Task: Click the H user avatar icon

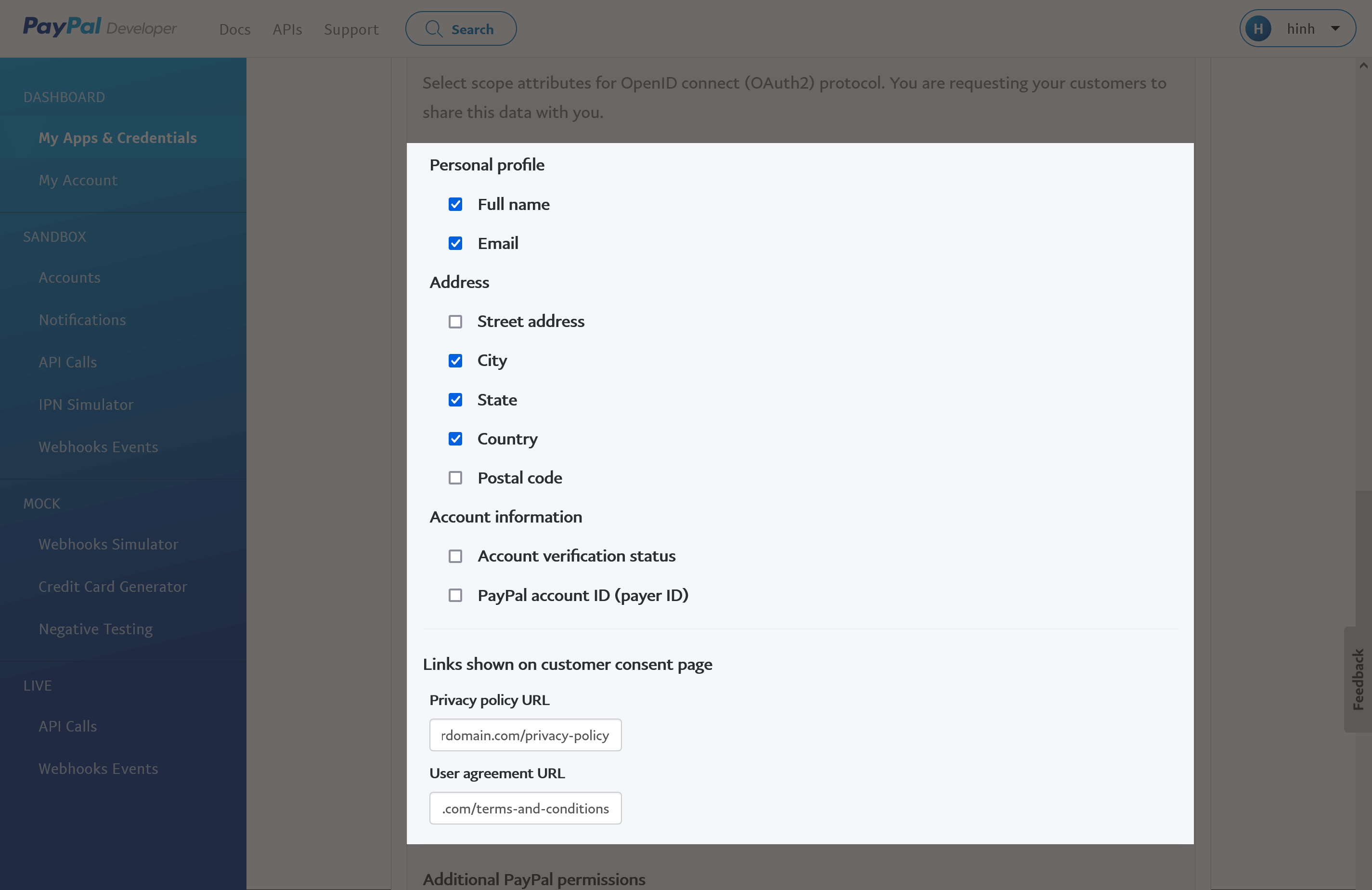Action: click(x=1258, y=28)
